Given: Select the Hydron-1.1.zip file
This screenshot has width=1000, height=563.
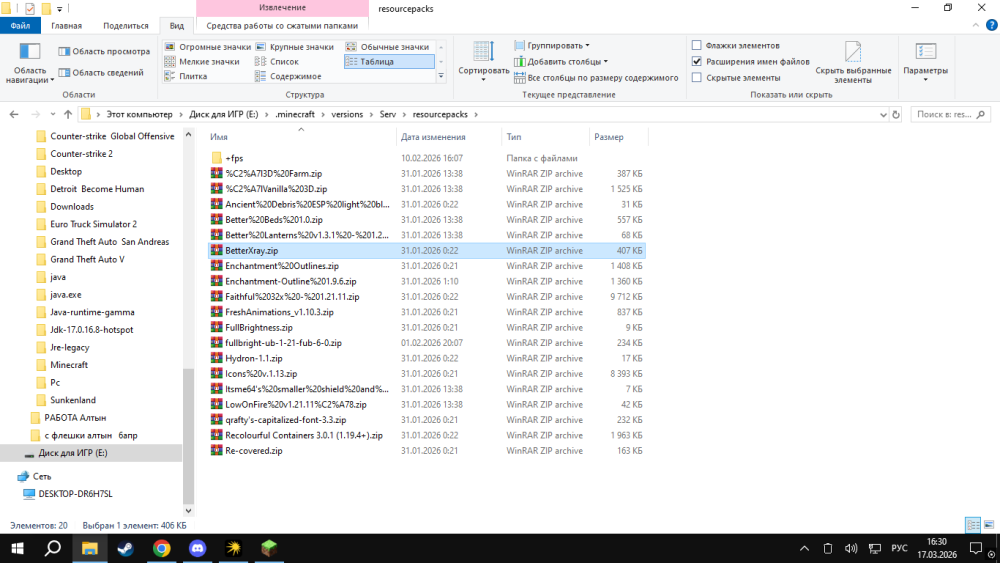Looking at the screenshot, I should [253, 358].
